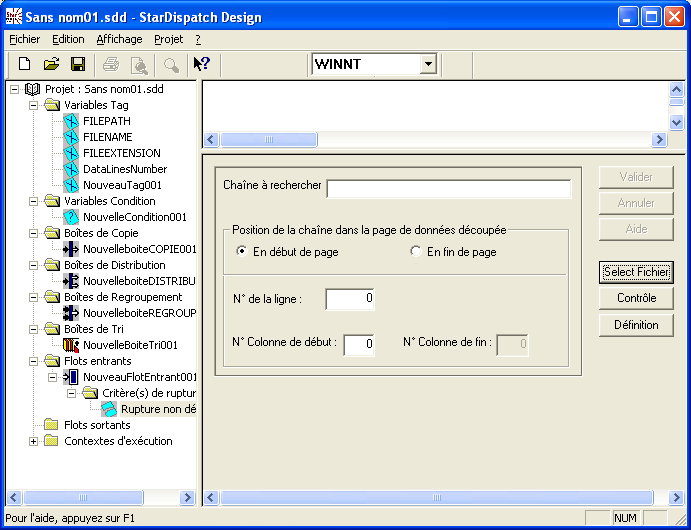Select the FILEPATH tag variable icon
The height and width of the screenshot is (530, 691).
coord(71,121)
